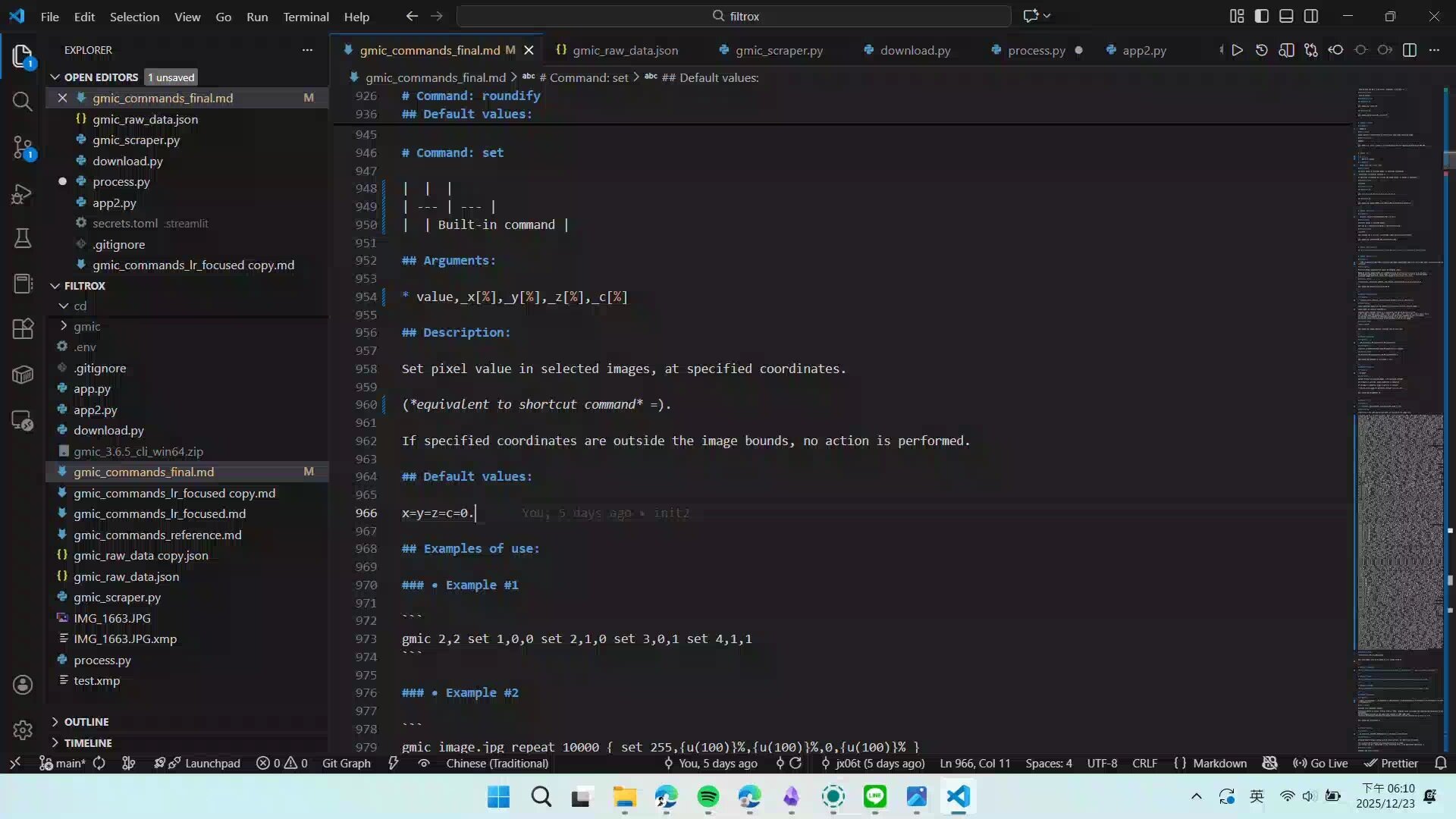The height and width of the screenshot is (819, 1456).
Task: Open the Search view in activity bar
Action: [22, 102]
